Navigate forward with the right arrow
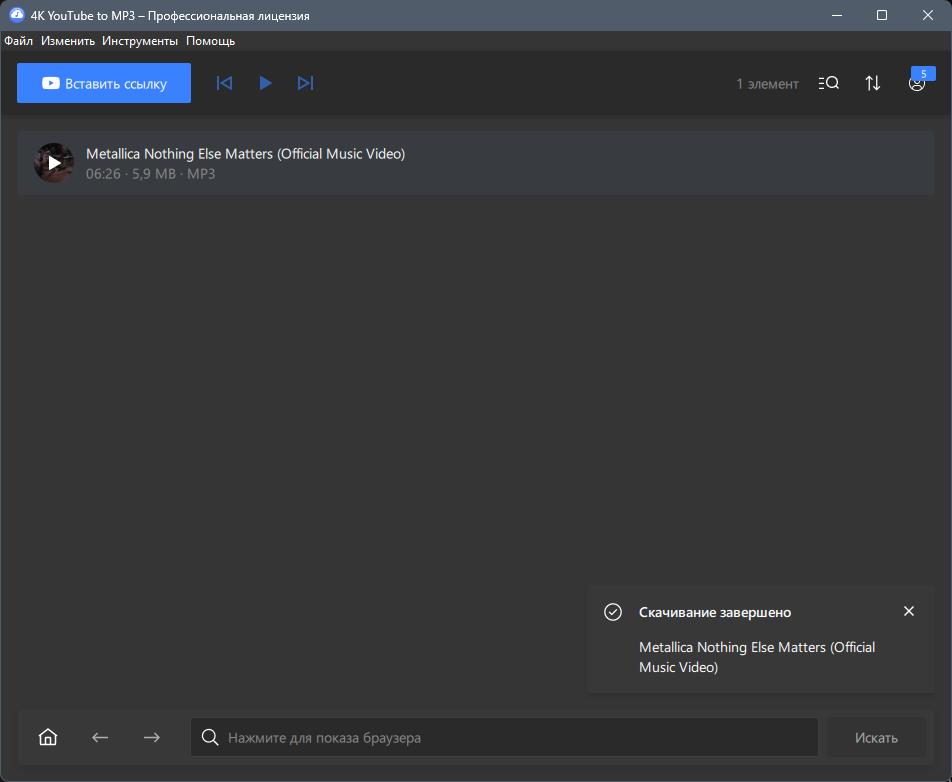952x782 pixels. coord(152,737)
